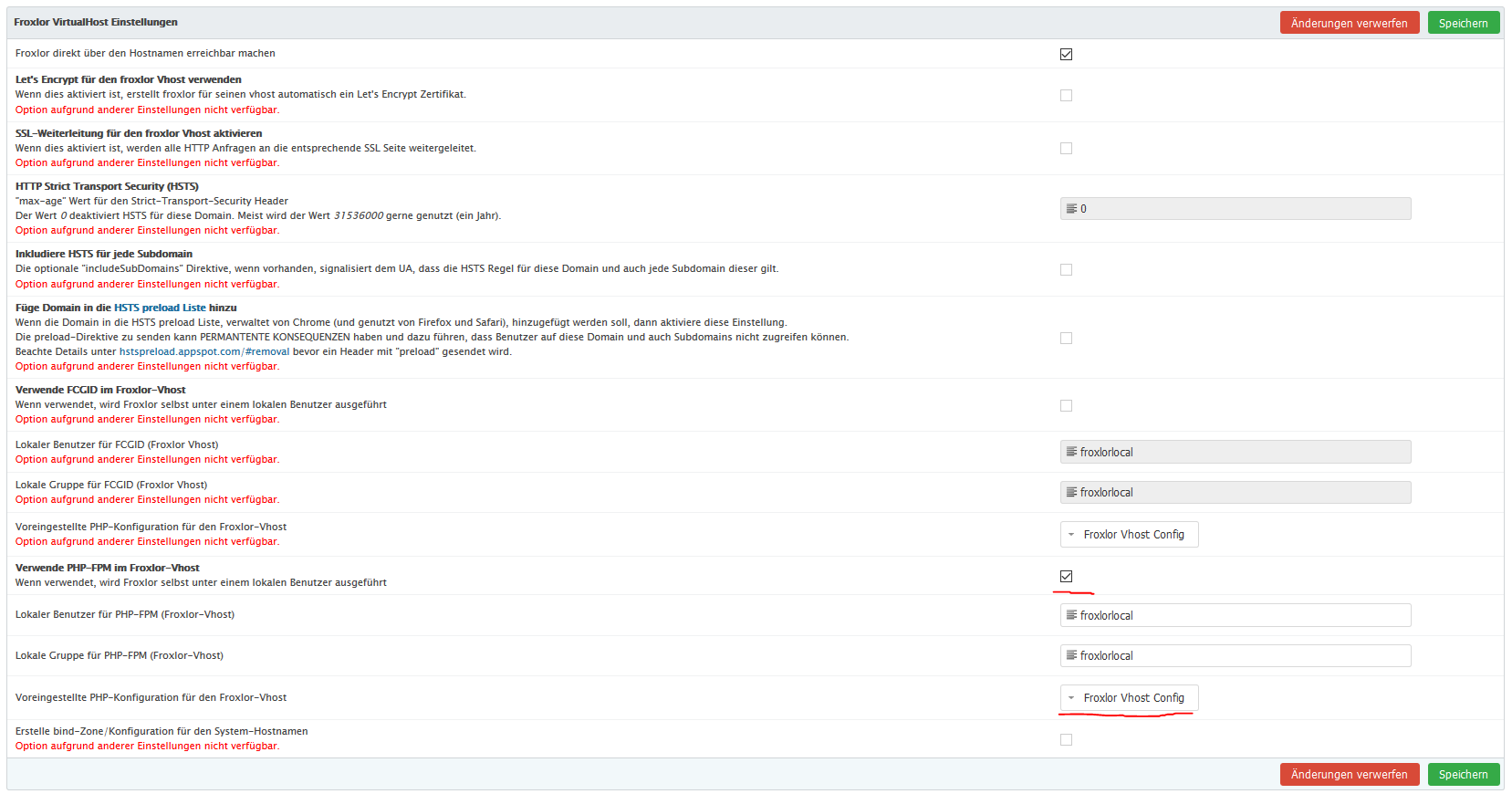Screen dimensions: 1512x794
Task: Click top Änderungen verwerfen button
Action: 1350,23
